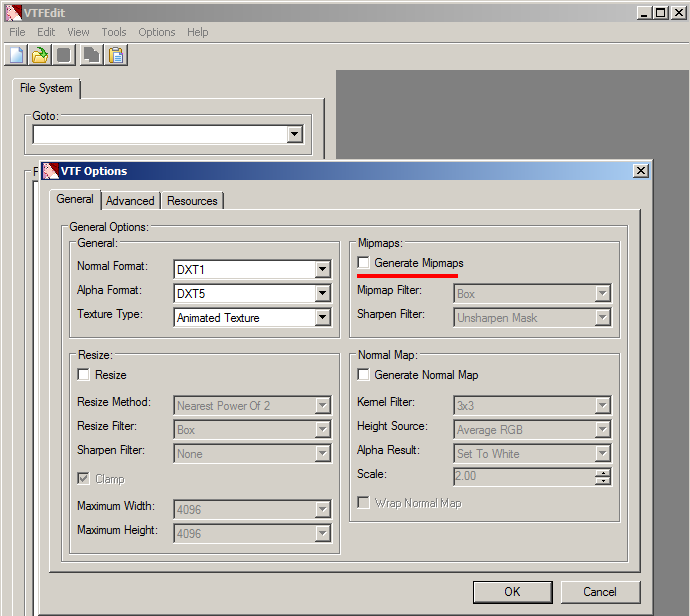Open the Resize Filter dropdown
Viewport: 690px width, 616px height.
pyautogui.click(x=323, y=429)
